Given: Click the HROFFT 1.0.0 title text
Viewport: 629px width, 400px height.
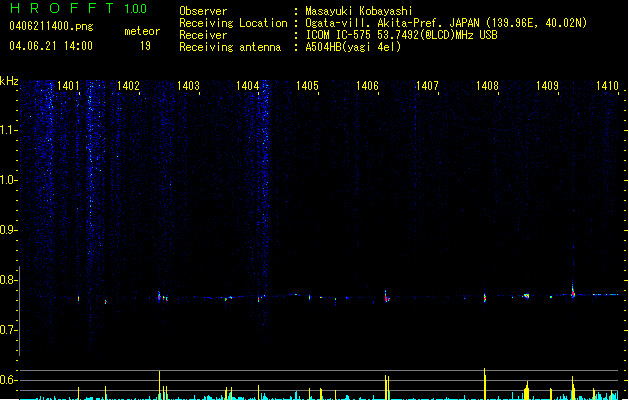Looking at the screenshot, I should 79,8.
